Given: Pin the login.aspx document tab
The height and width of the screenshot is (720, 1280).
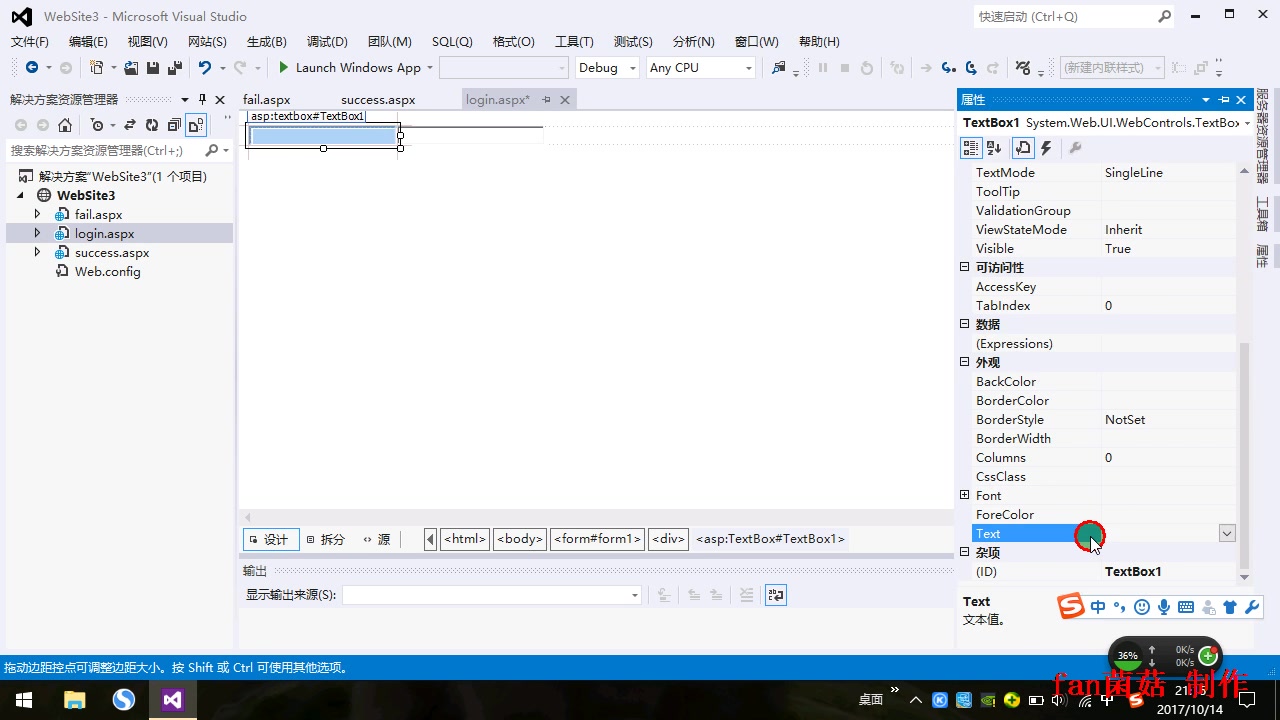Looking at the screenshot, I should (x=546, y=100).
